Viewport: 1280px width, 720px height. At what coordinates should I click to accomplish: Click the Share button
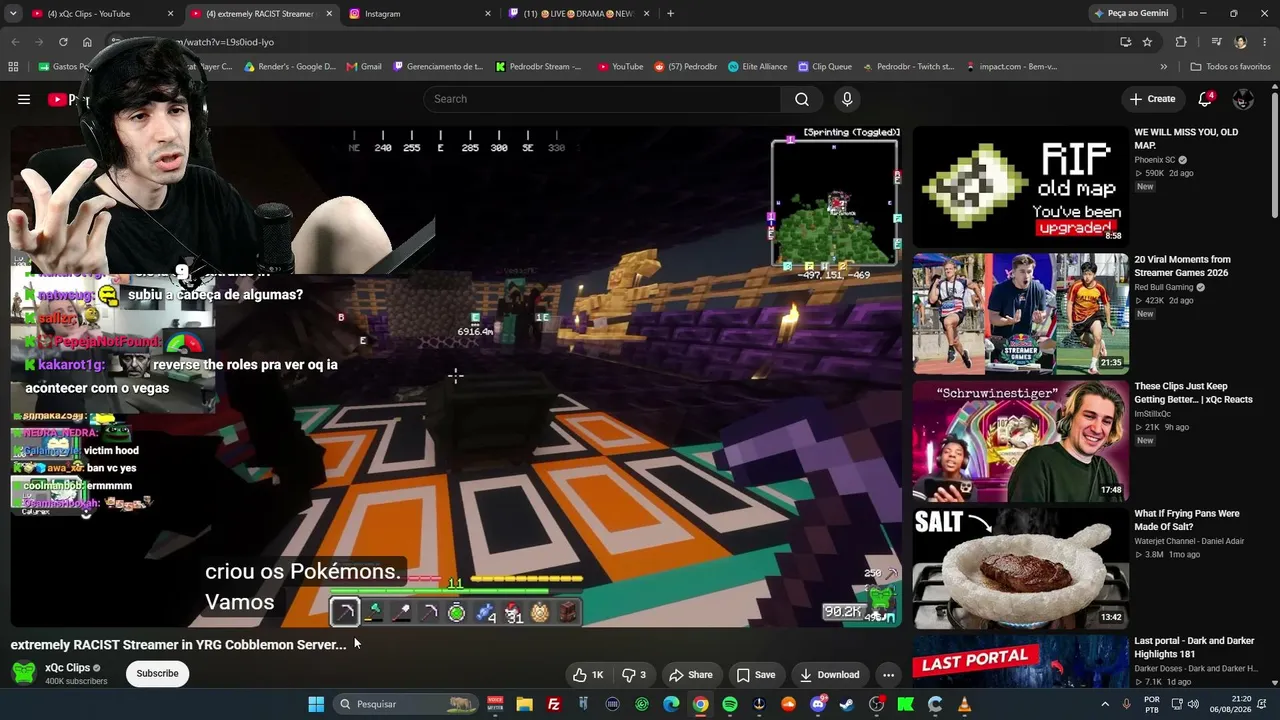point(690,675)
